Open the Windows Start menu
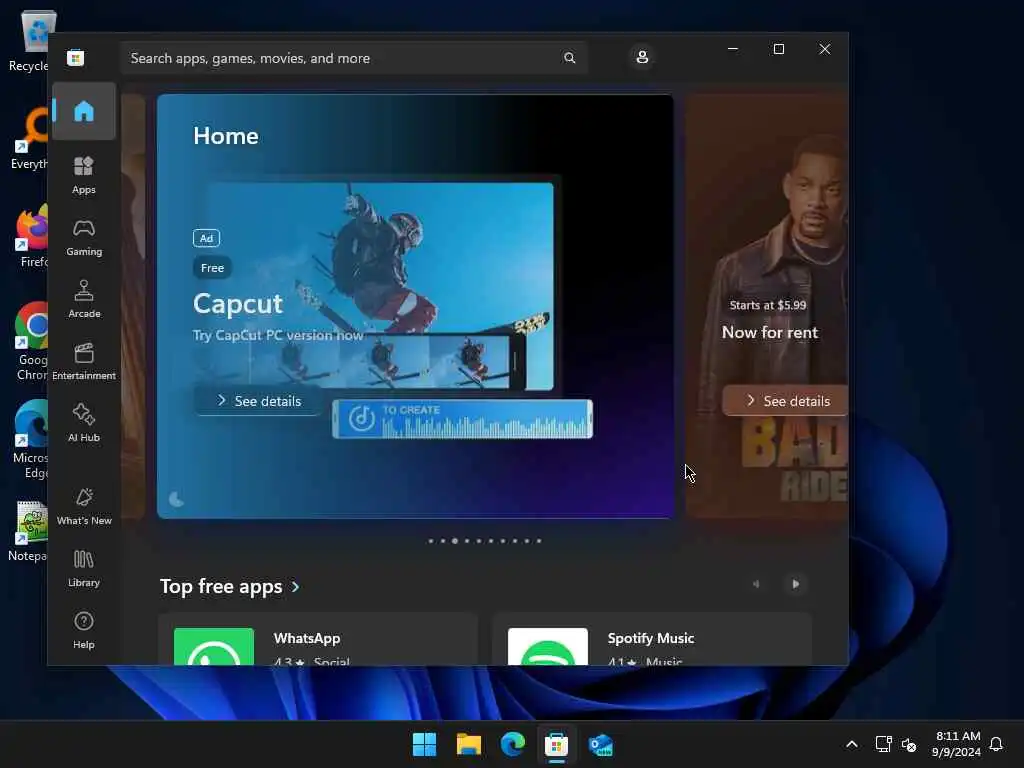 424,744
